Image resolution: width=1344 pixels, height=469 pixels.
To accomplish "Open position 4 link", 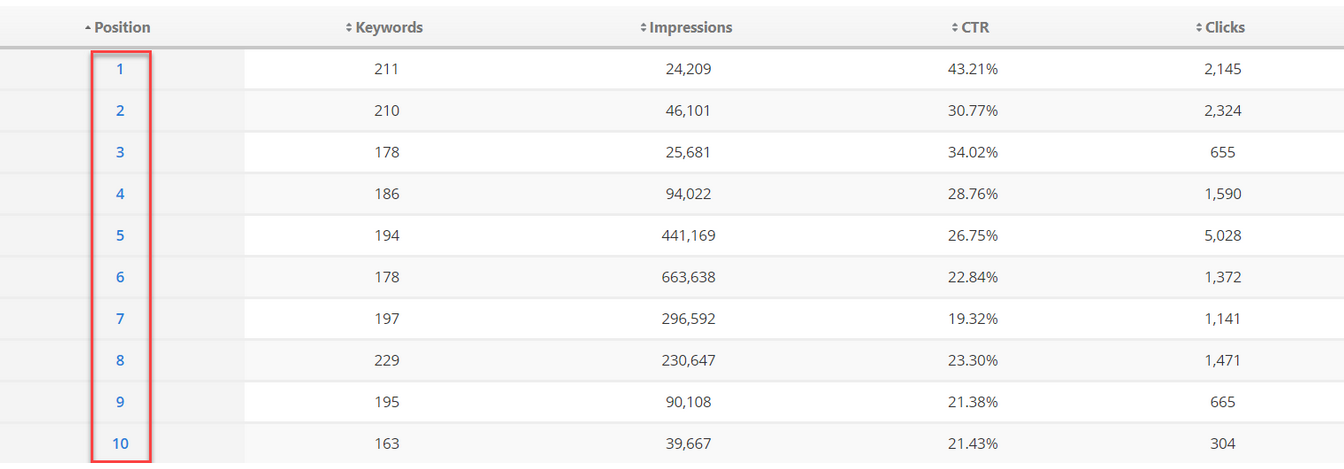I will coord(120,194).
